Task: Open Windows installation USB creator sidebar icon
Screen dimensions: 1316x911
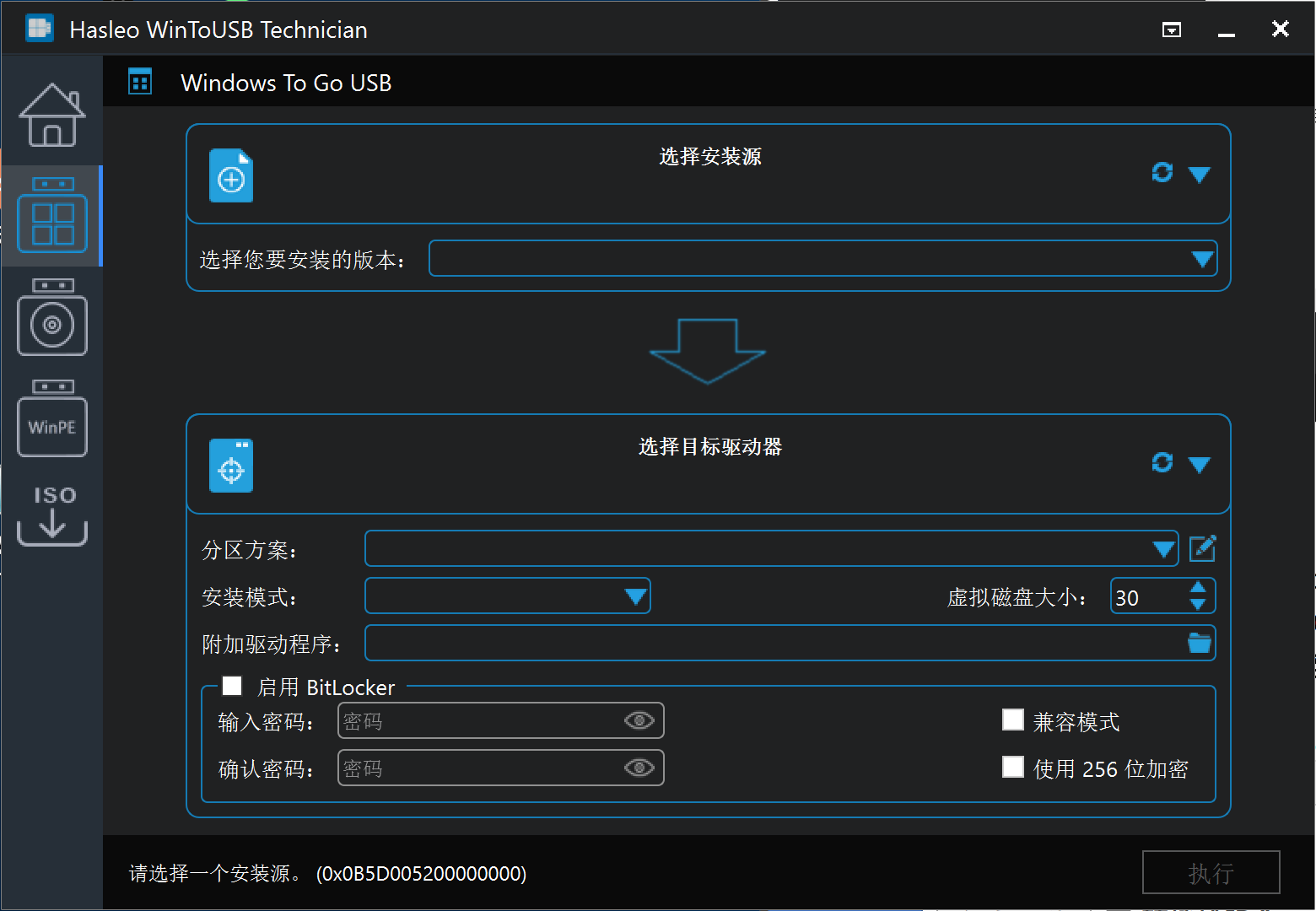Action: click(52, 317)
